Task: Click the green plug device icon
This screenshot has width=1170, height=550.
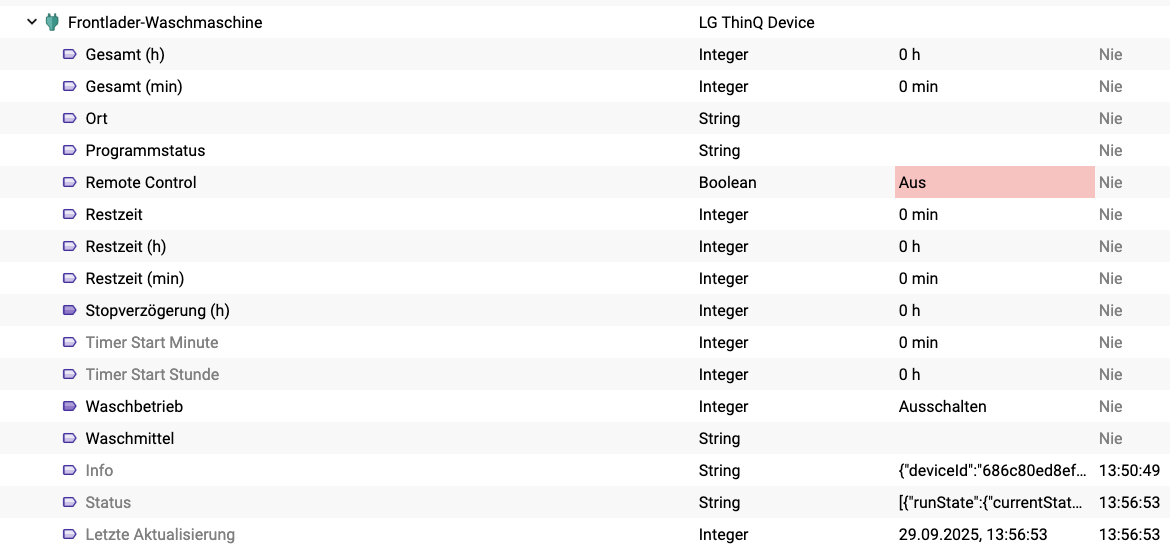Action: pyautogui.click(x=52, y=22)
